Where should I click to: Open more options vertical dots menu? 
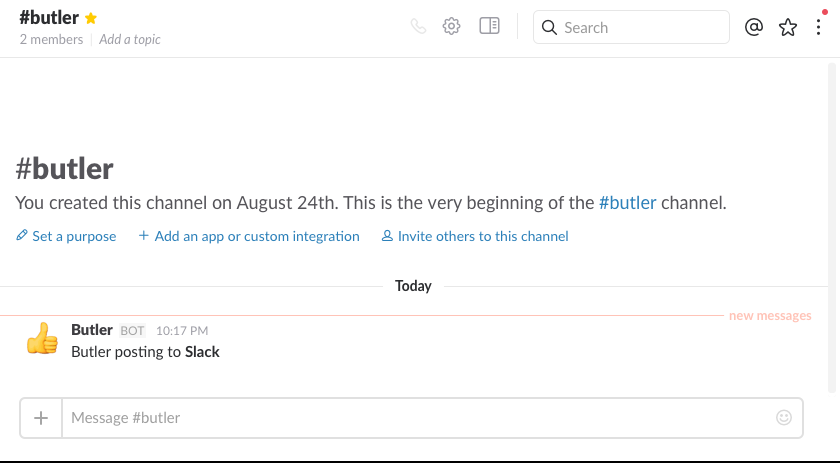(819, 27)
